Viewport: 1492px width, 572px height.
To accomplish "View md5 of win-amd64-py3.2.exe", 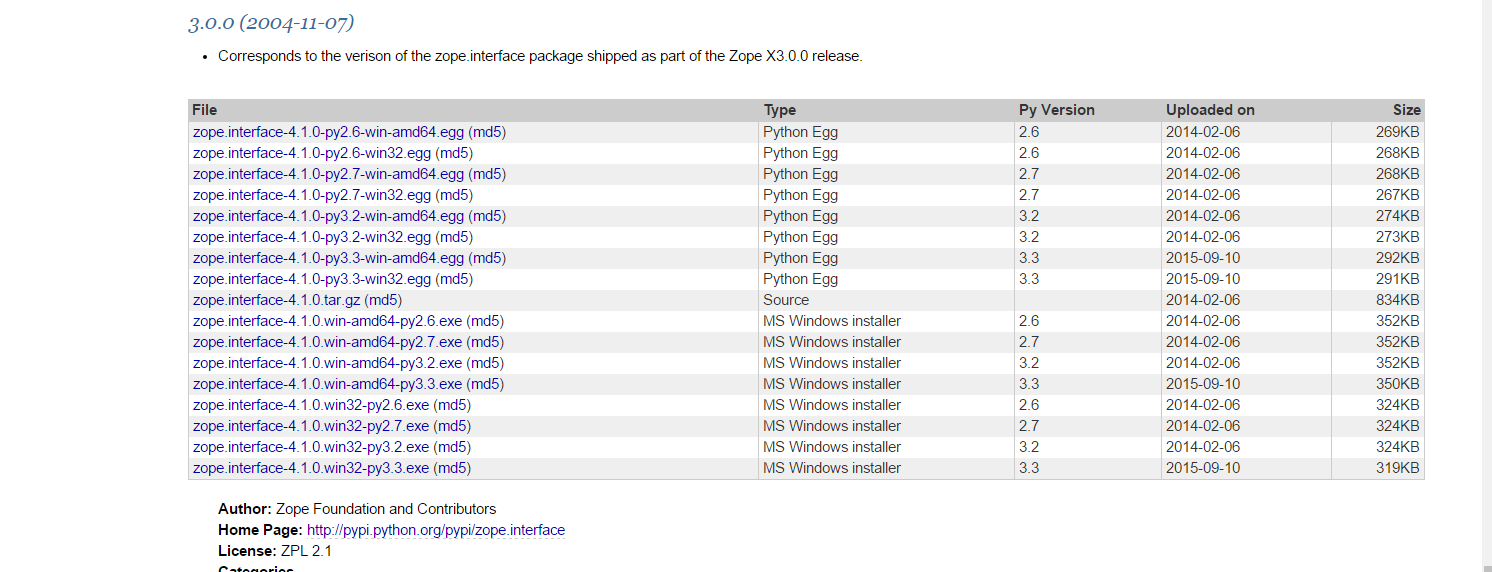I will coord(485,363).
